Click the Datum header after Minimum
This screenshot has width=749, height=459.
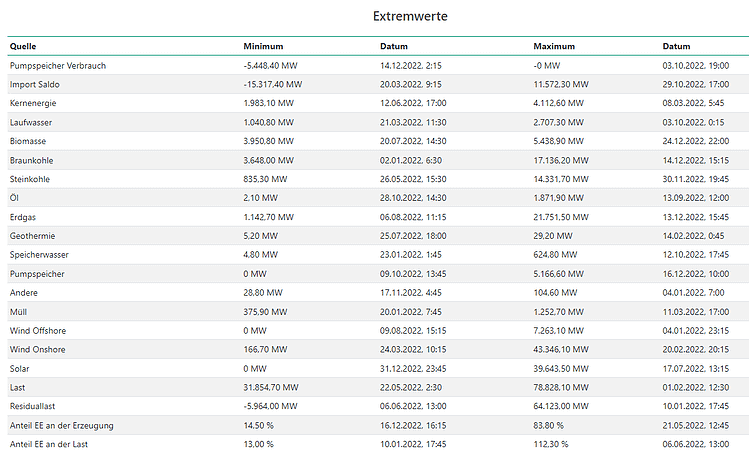[394, 46]
